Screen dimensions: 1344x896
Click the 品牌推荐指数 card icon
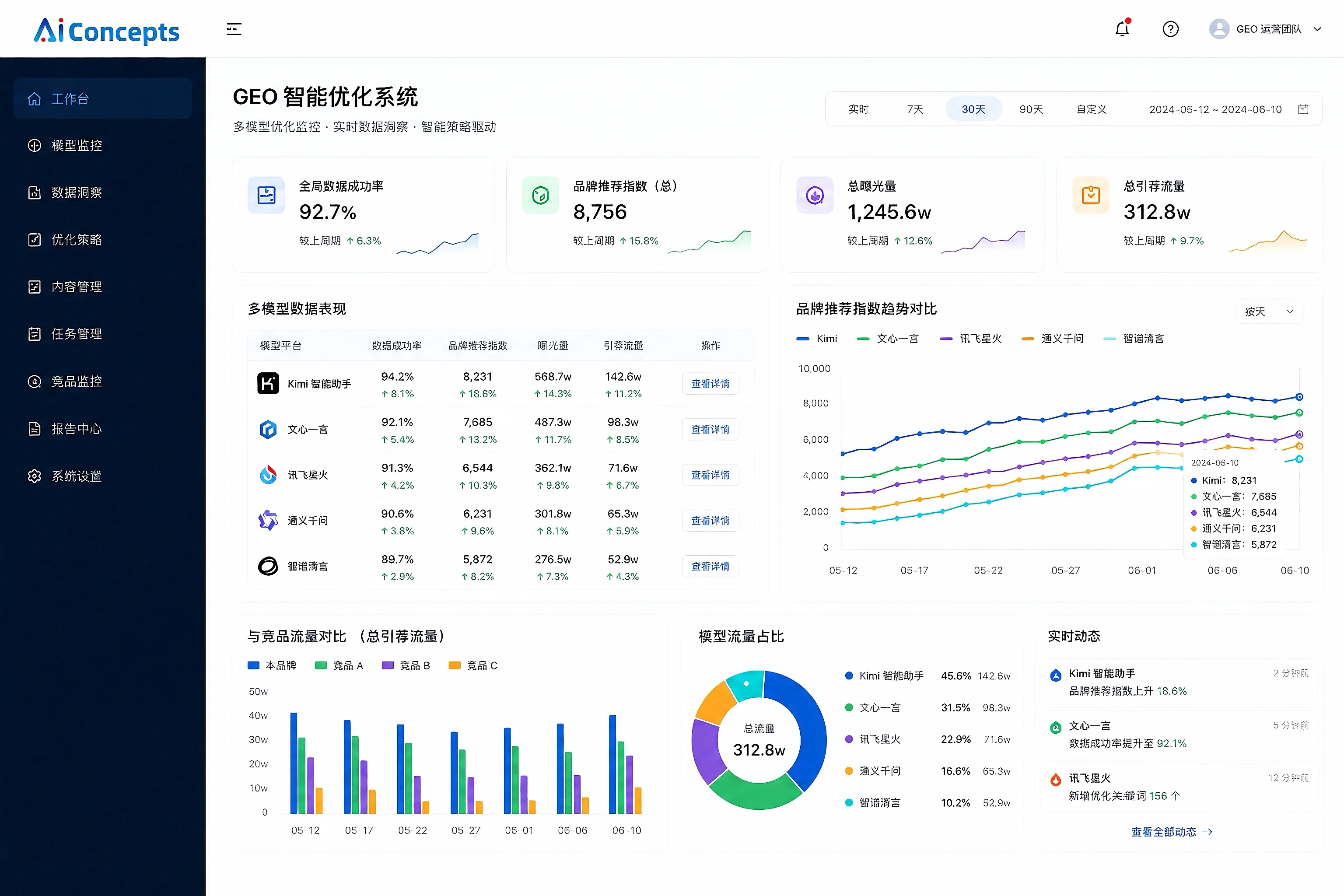541,195
